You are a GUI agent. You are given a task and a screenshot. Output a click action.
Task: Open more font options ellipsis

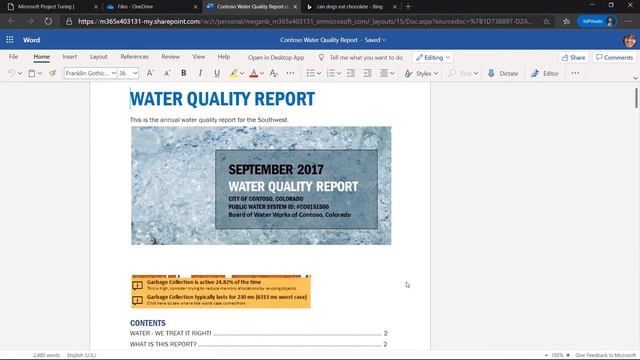290,73
